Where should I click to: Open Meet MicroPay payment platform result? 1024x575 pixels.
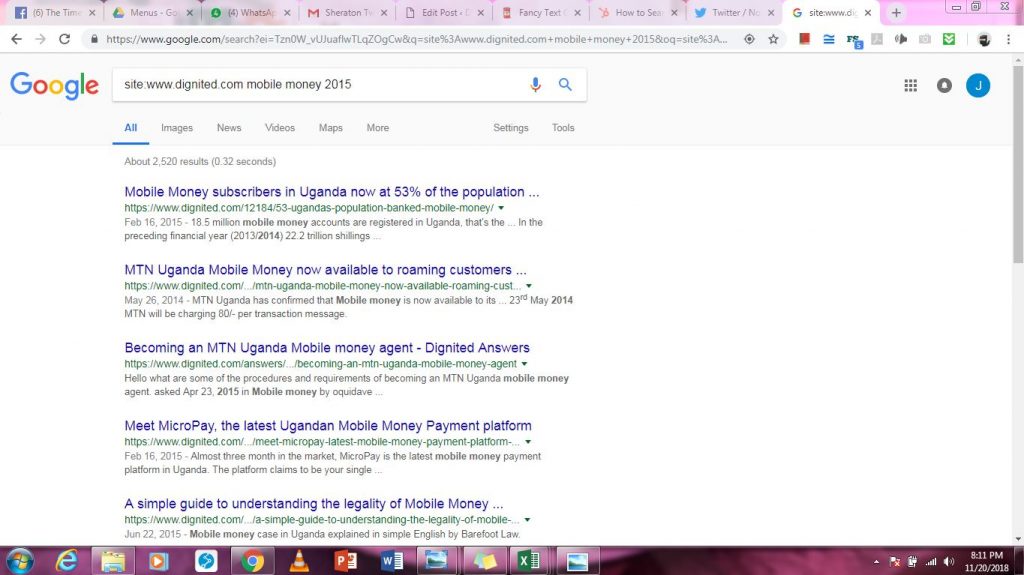[328, 426]
